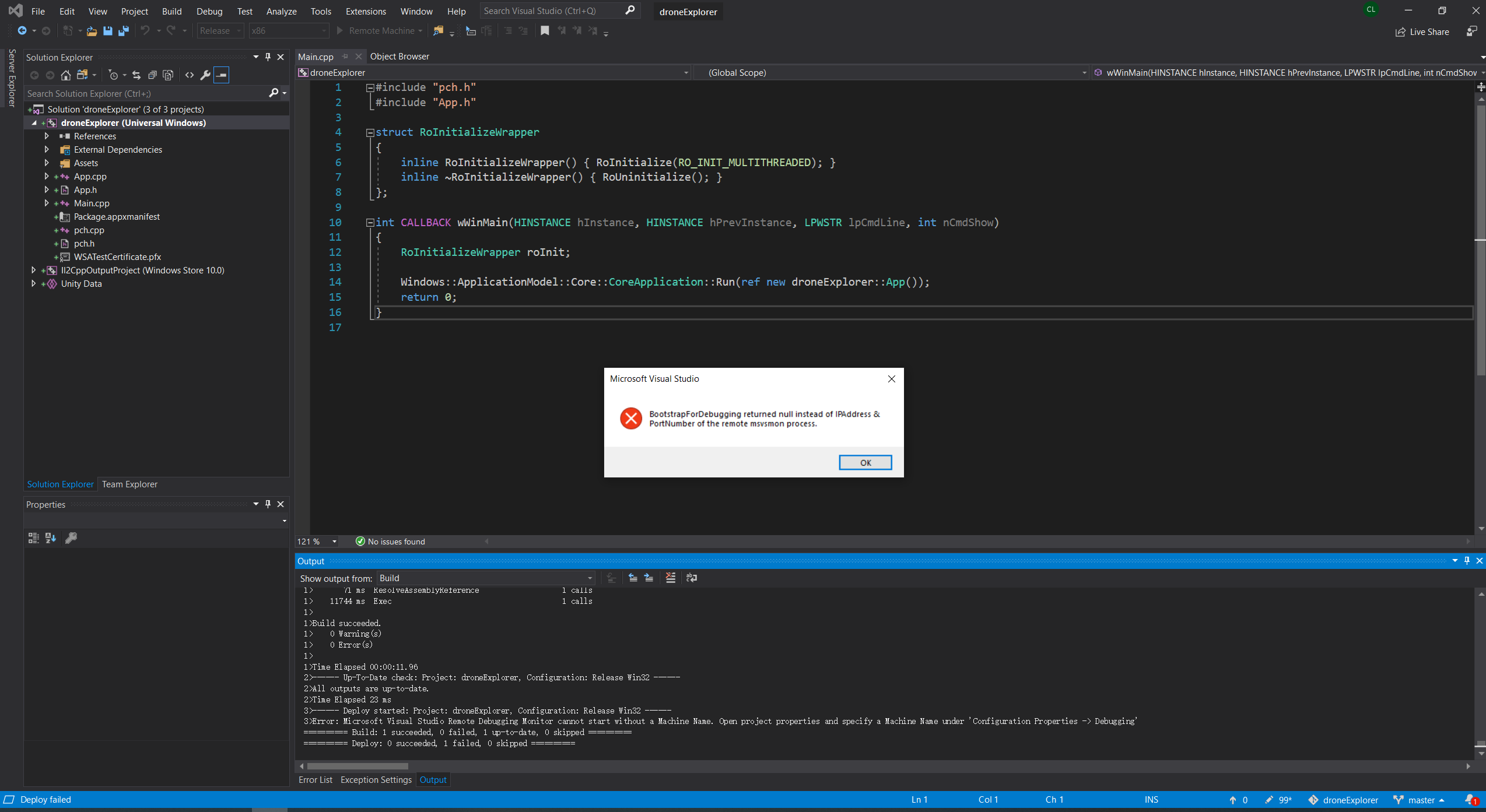Image resolution: width=1486 pixels, height=812 pixels.
Task: Click the Build menu in menu bar
Action: click(170, 11)
